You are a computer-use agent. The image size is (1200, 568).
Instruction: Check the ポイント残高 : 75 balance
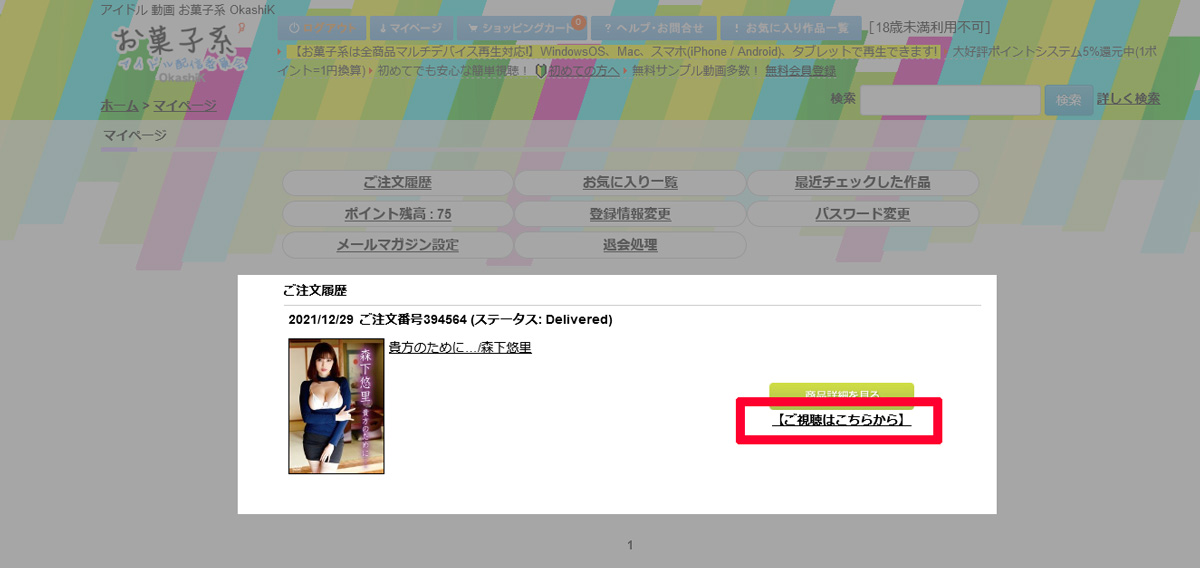coord(397,214)
